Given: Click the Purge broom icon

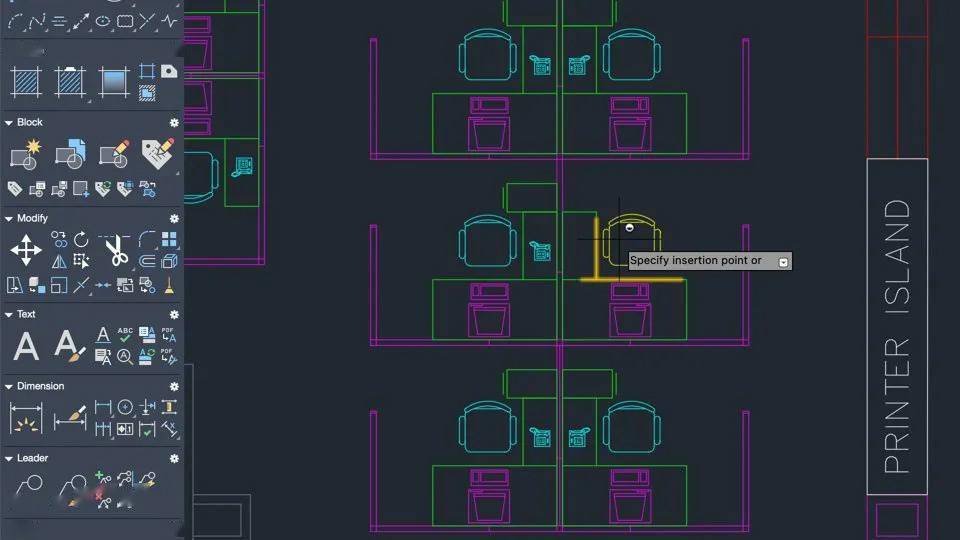Looking at the screenshot, I should coord(169,285).
